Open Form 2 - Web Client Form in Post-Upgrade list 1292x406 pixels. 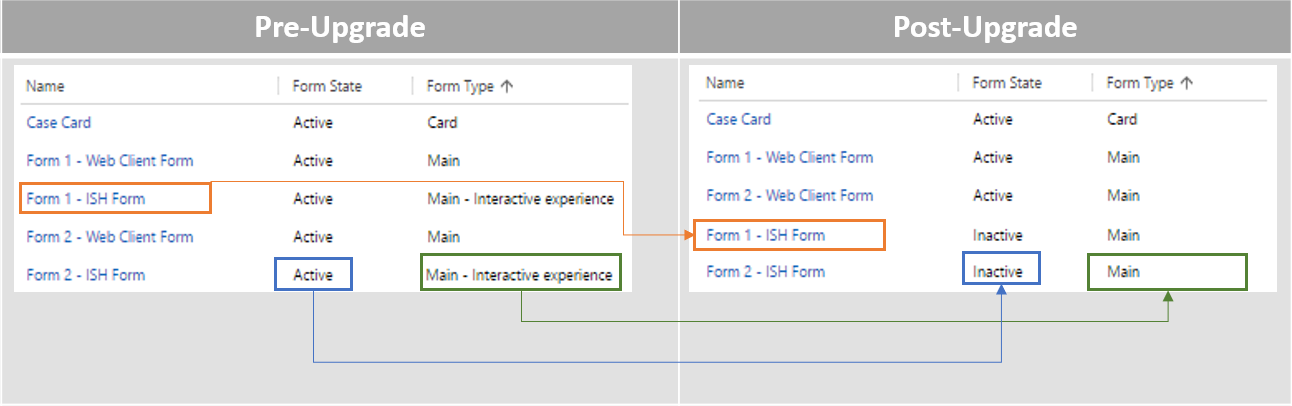(790, 195)
